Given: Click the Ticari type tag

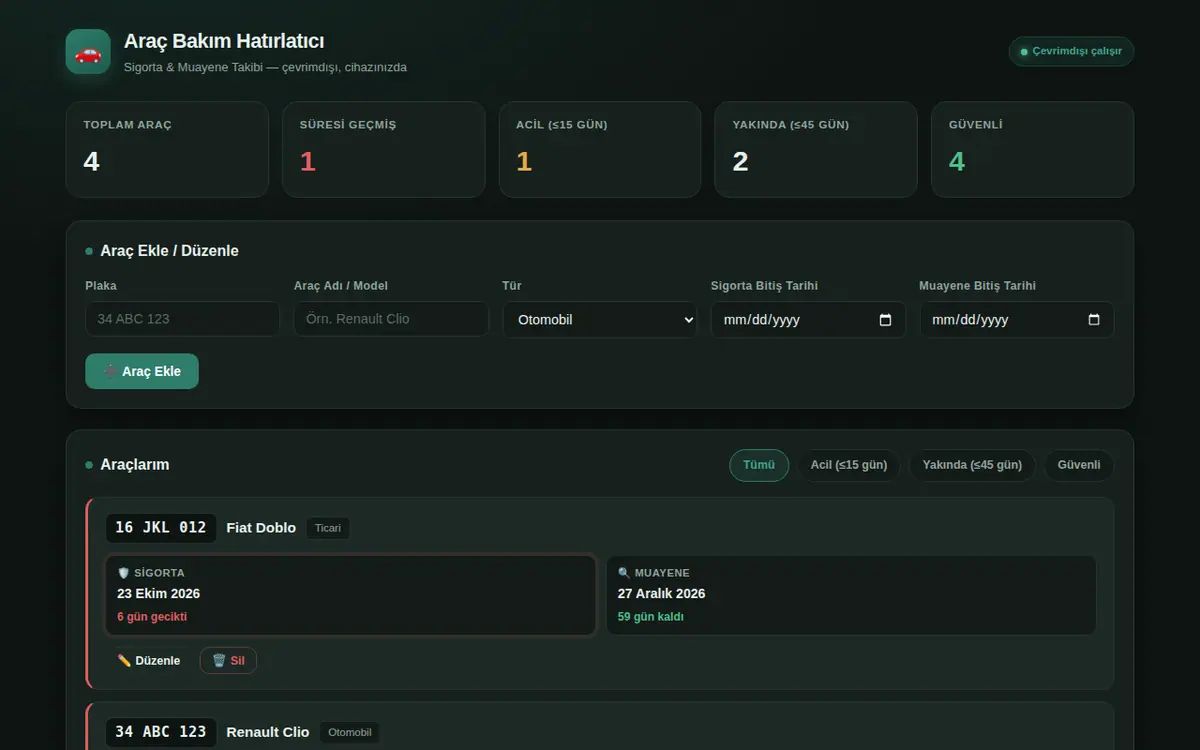Looking at the screenshot, I should [x=328, y=528].
